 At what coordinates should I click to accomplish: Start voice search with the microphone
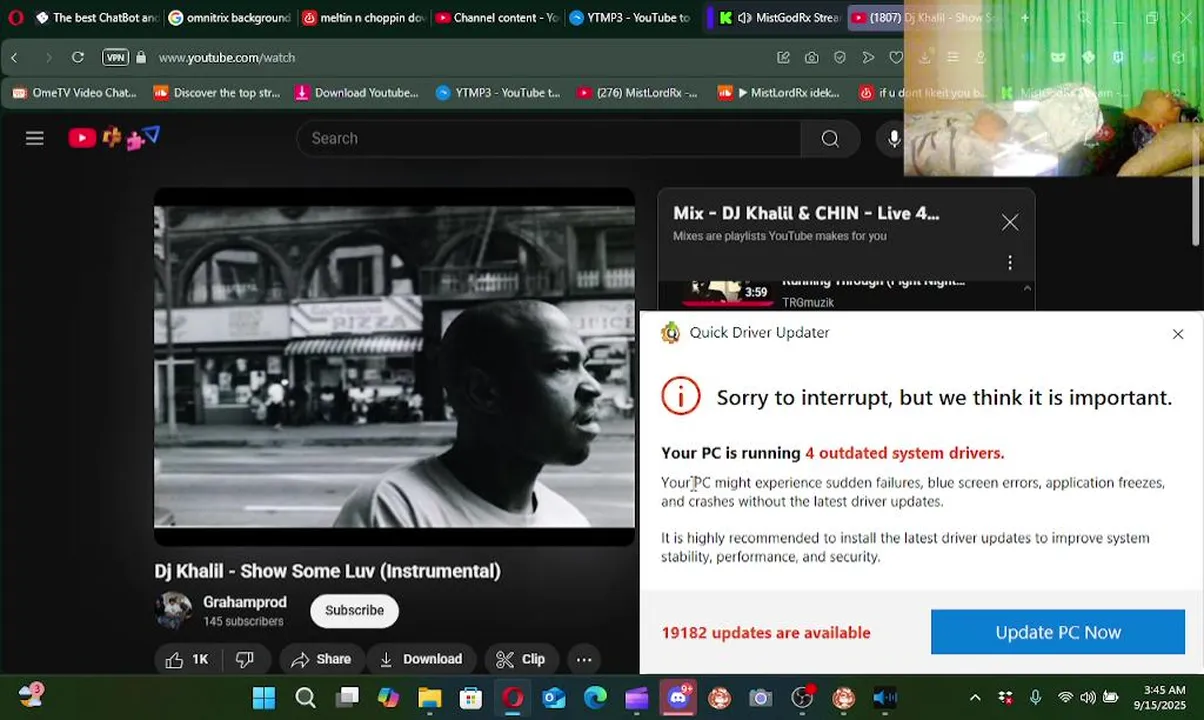tap(894, 139)
